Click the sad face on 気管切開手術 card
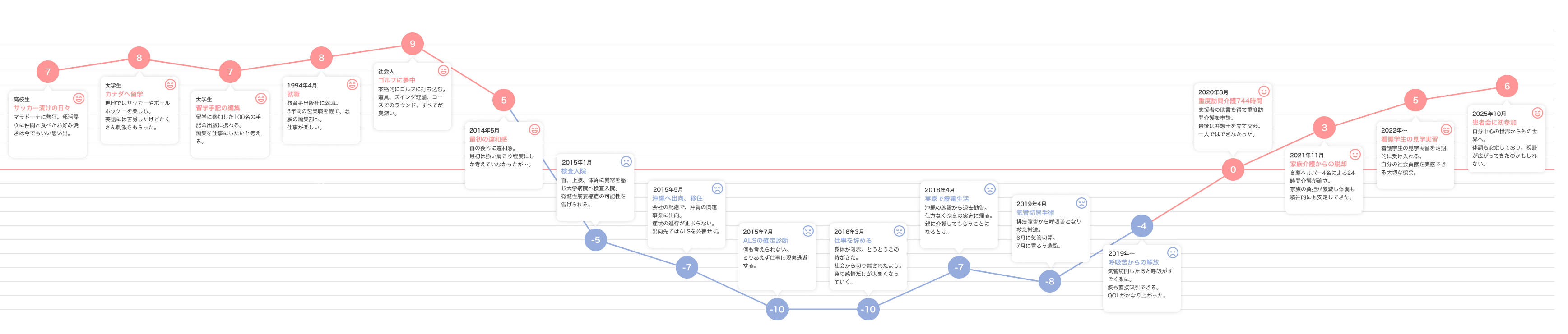Image resolution: width=1568 pixels, height=334 pixels. click(x=1081, y=203)
